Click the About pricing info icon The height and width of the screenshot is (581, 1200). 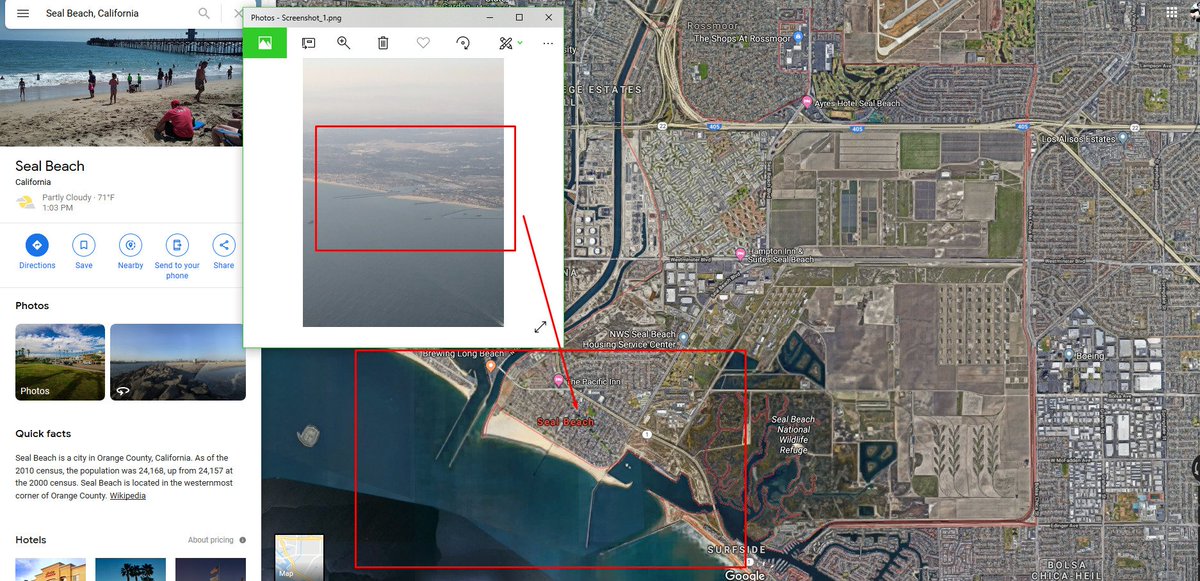click(242, 540)
